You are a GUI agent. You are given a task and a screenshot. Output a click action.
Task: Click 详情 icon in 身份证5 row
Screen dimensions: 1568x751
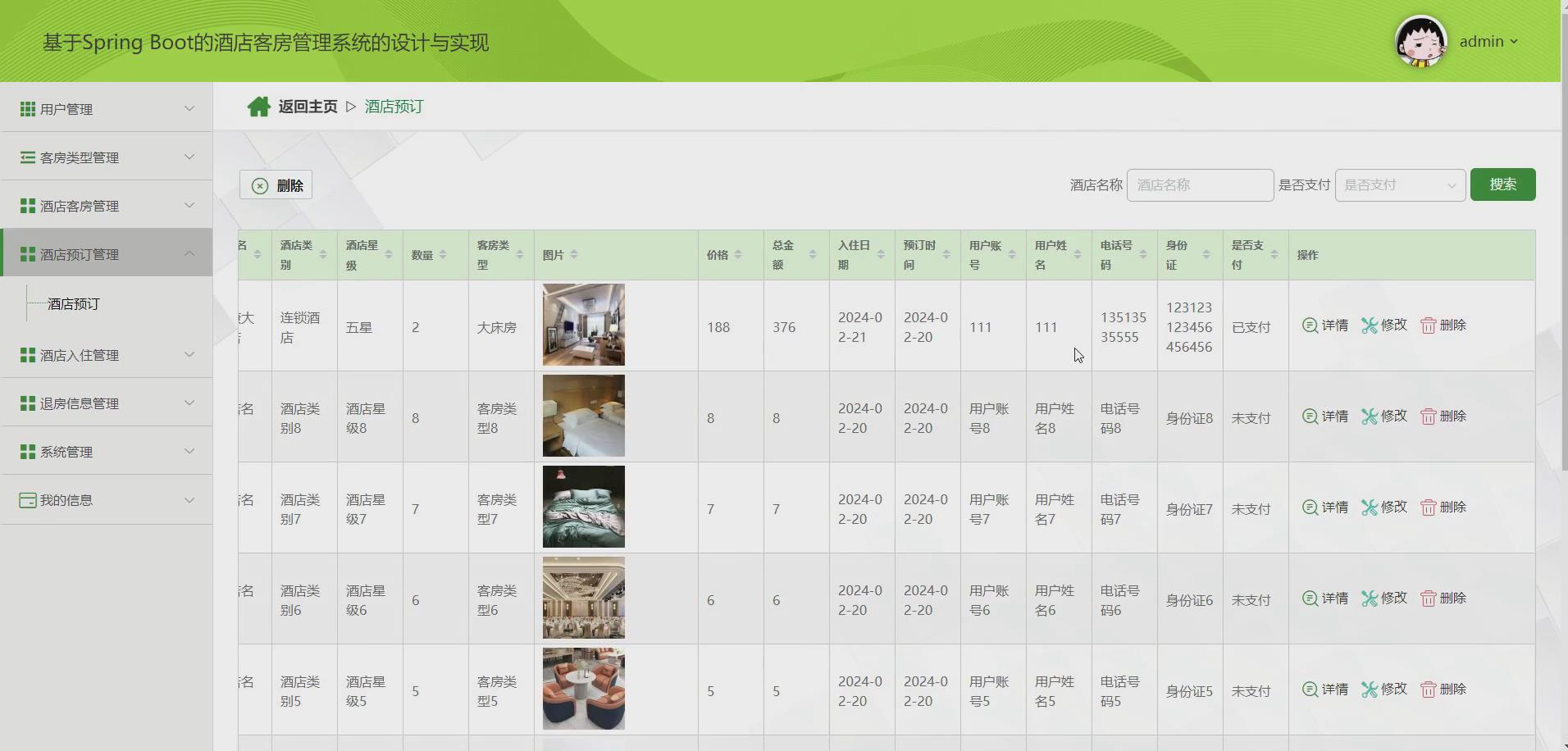(1310, 689)
